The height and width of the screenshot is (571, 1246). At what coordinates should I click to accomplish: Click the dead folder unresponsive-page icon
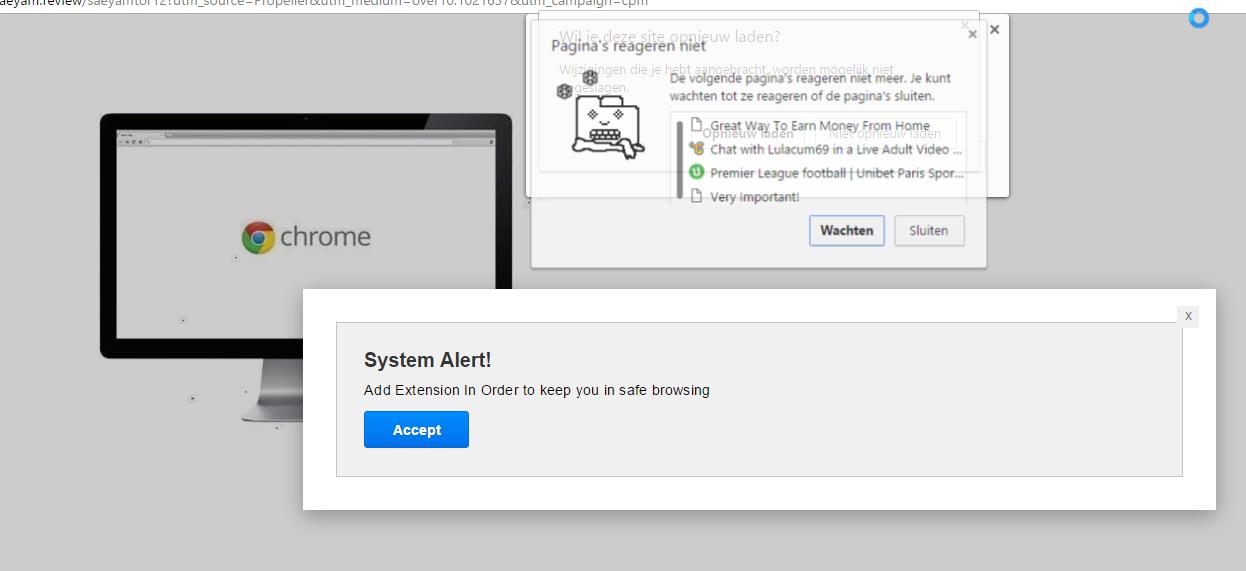pos(607,128)
